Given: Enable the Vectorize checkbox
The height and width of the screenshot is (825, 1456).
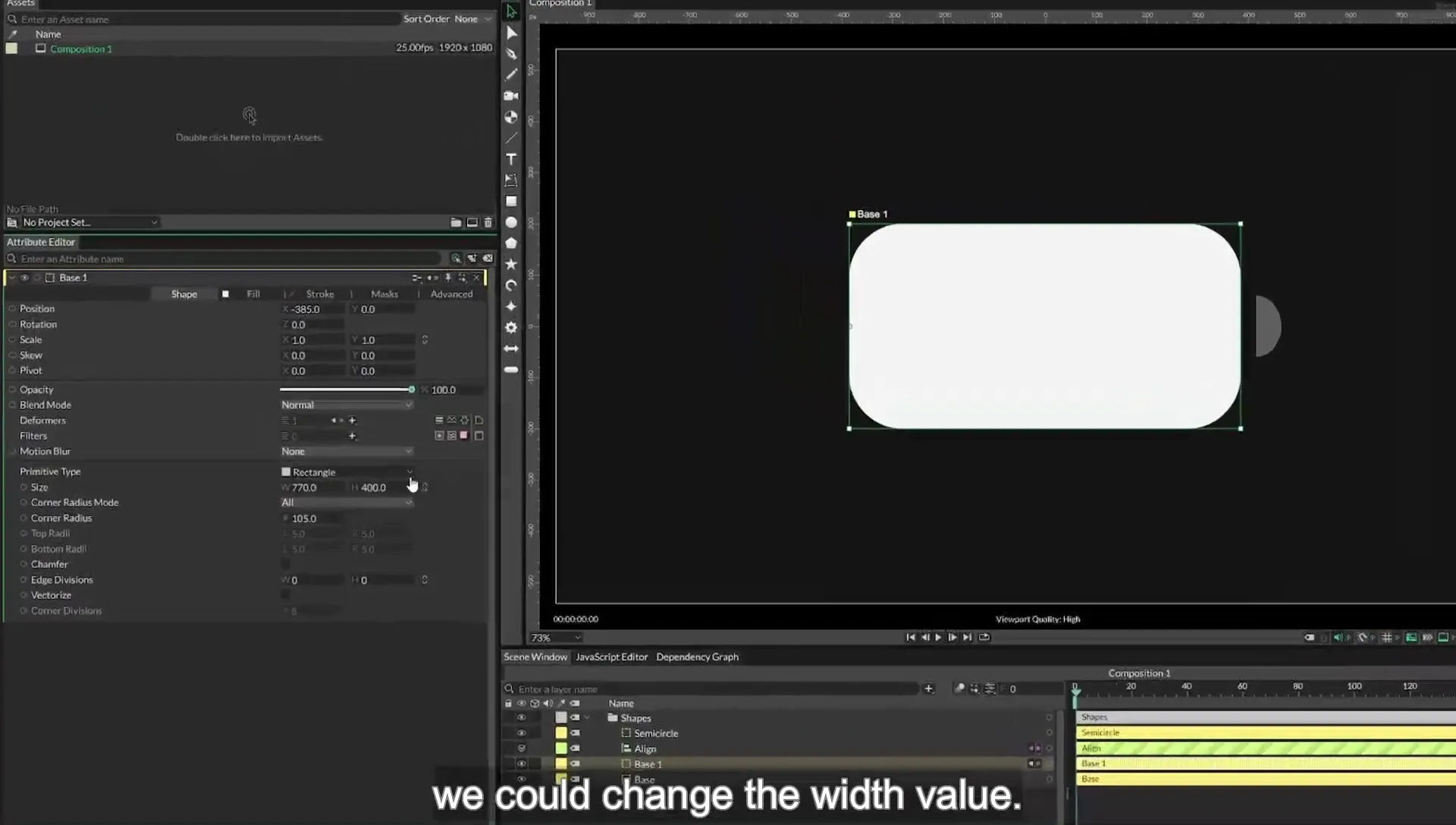Looking at the screenshot, I should (286, 595).
